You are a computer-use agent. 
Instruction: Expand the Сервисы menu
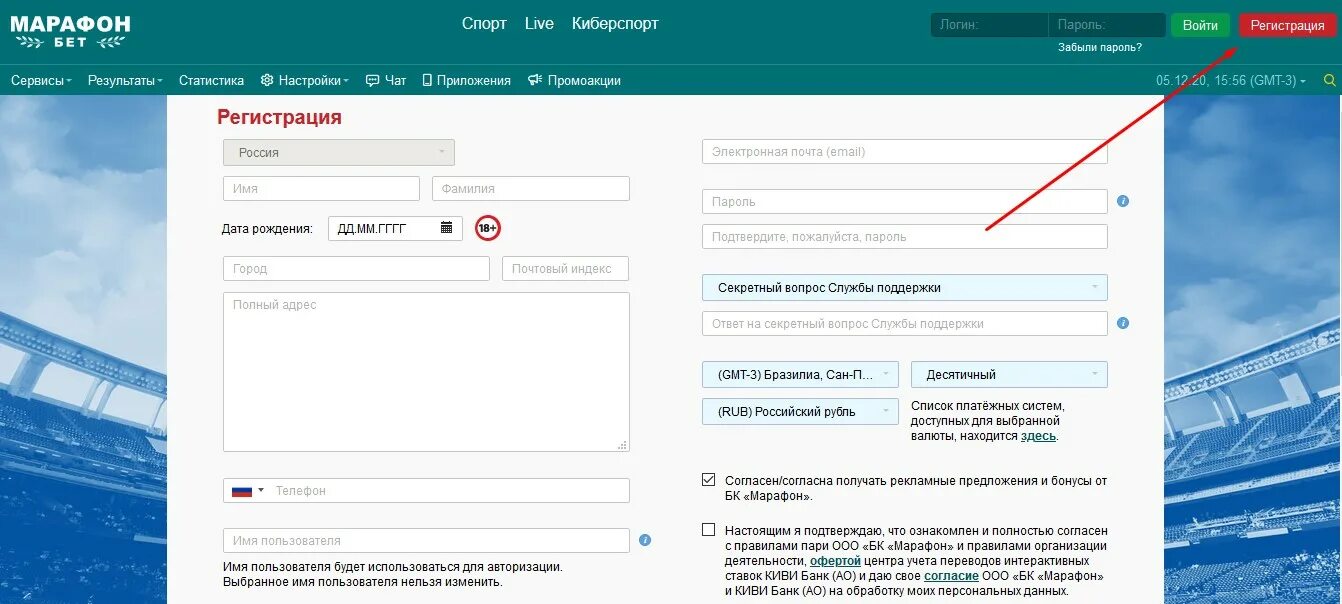click(41, 80)
